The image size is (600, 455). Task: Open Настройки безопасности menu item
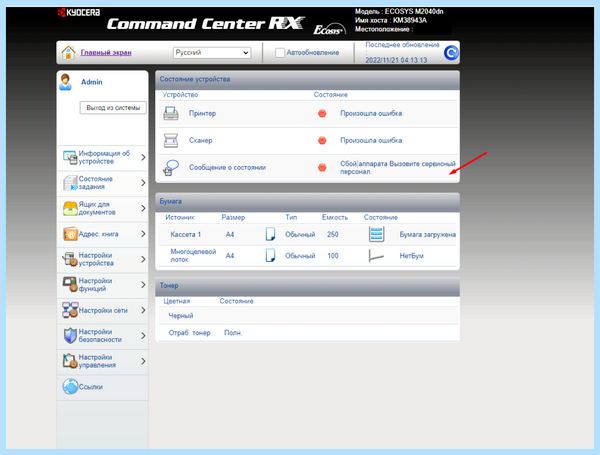(103, 336)
